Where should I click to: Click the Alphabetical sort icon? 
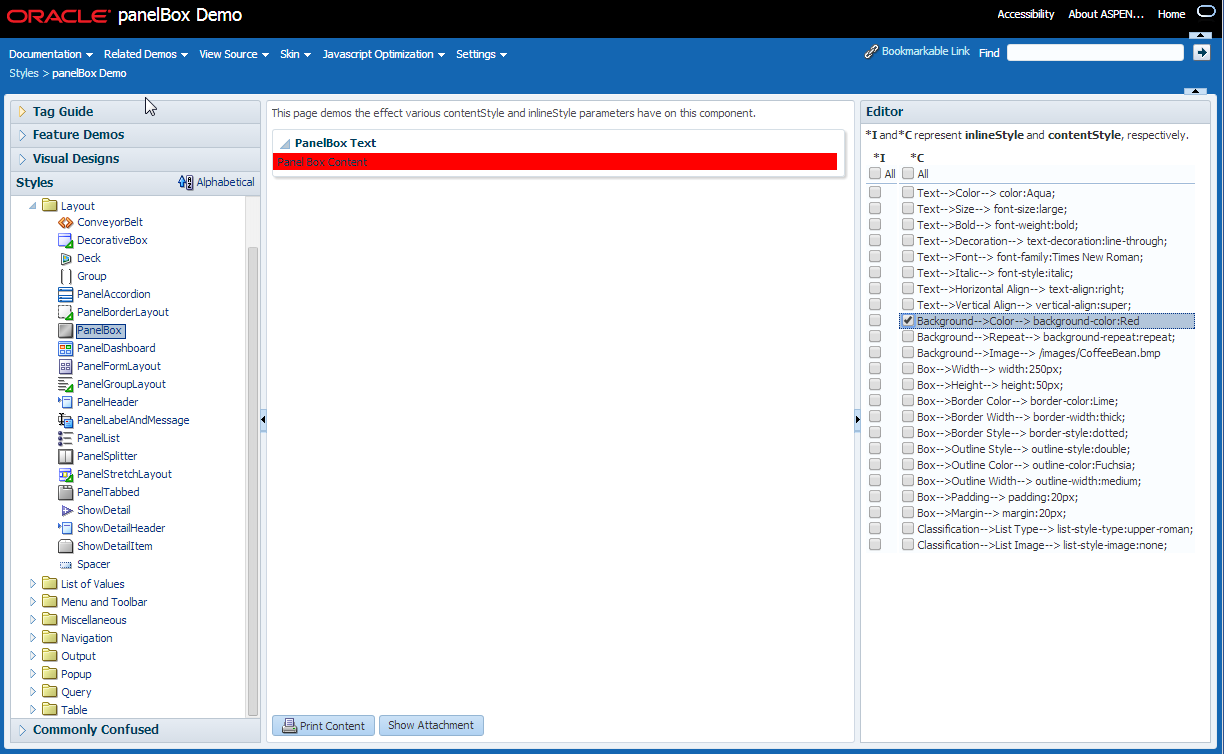(185, 182)
